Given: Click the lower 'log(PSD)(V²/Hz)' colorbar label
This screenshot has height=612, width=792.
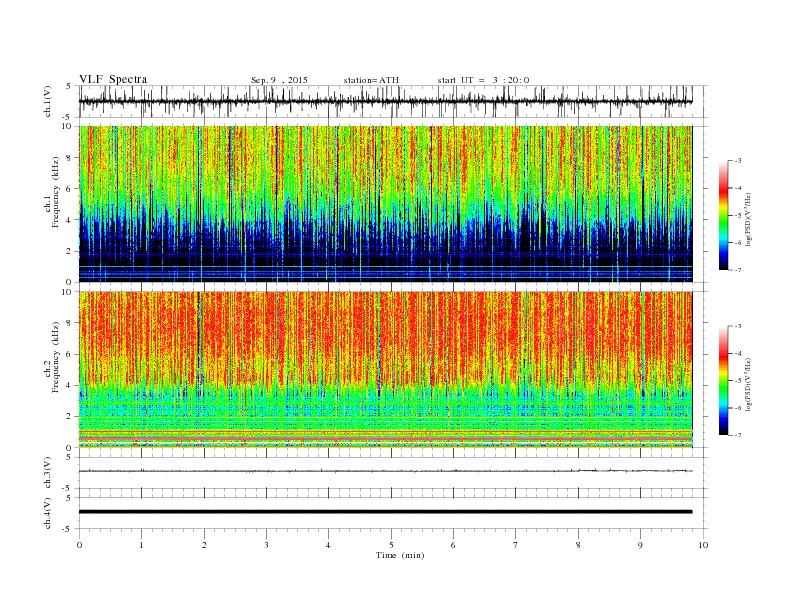Looking at the screenshot, I should (x=748, y=383).
